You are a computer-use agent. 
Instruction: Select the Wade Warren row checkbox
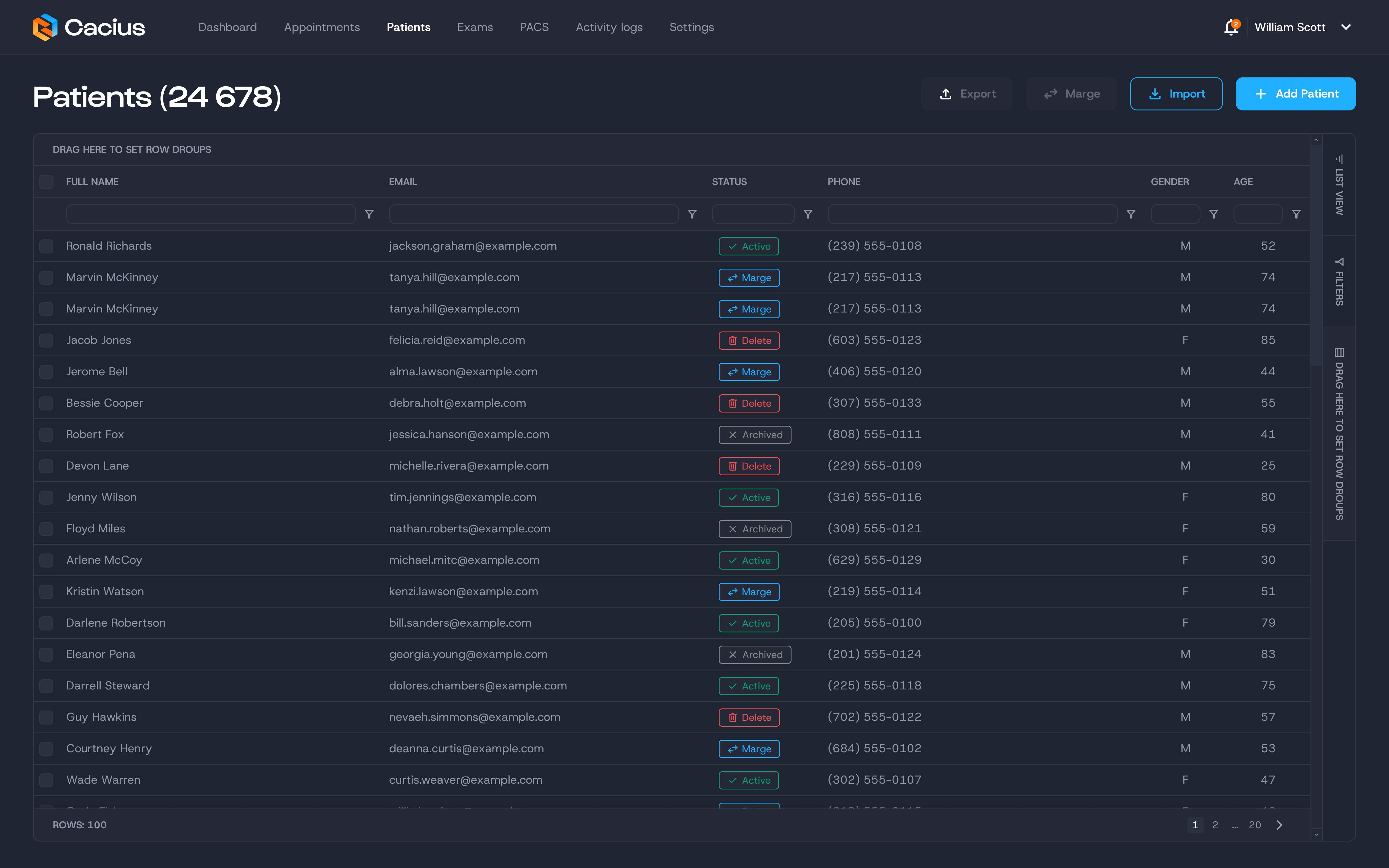pyautogui.click(x=47, y=780)
